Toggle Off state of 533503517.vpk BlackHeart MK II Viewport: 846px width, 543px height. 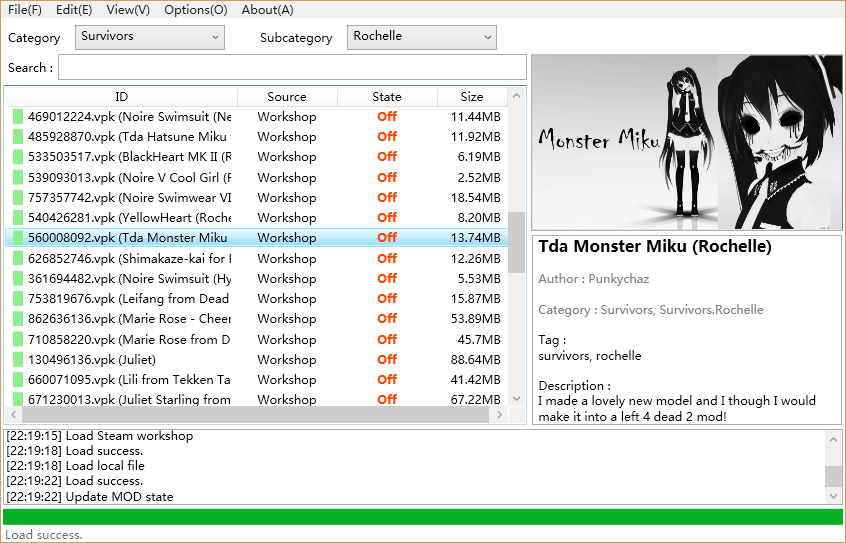click(x=387, y=157)
